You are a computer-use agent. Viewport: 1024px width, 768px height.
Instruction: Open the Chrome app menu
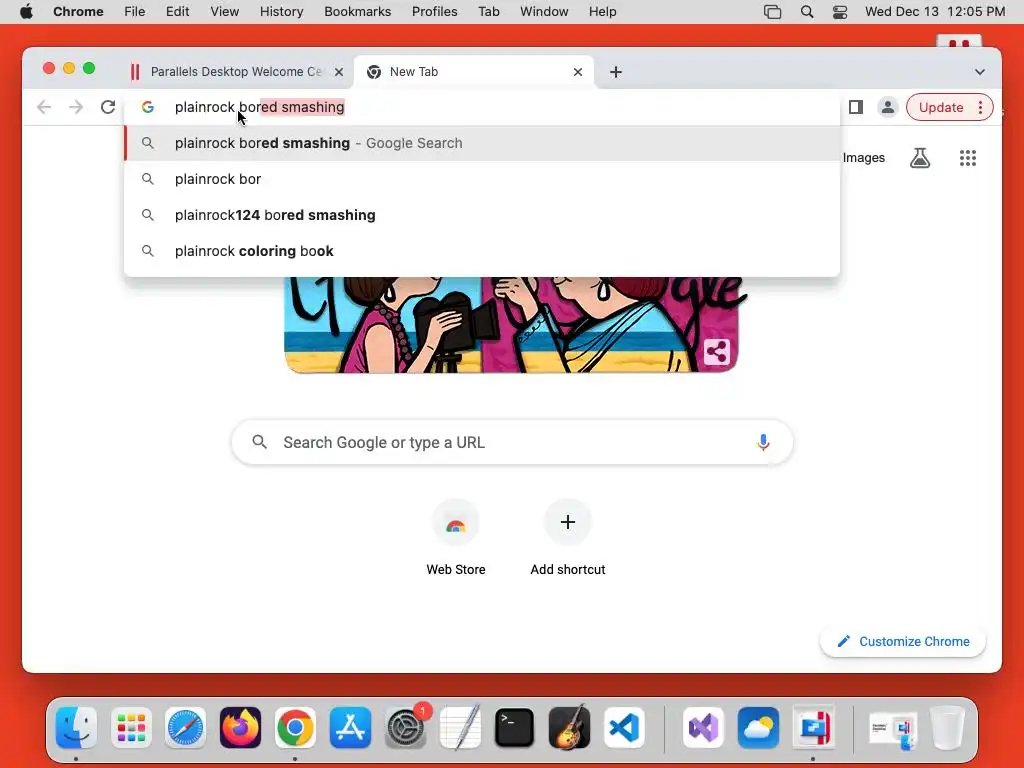pyautogui.click(x=78, y=12)
